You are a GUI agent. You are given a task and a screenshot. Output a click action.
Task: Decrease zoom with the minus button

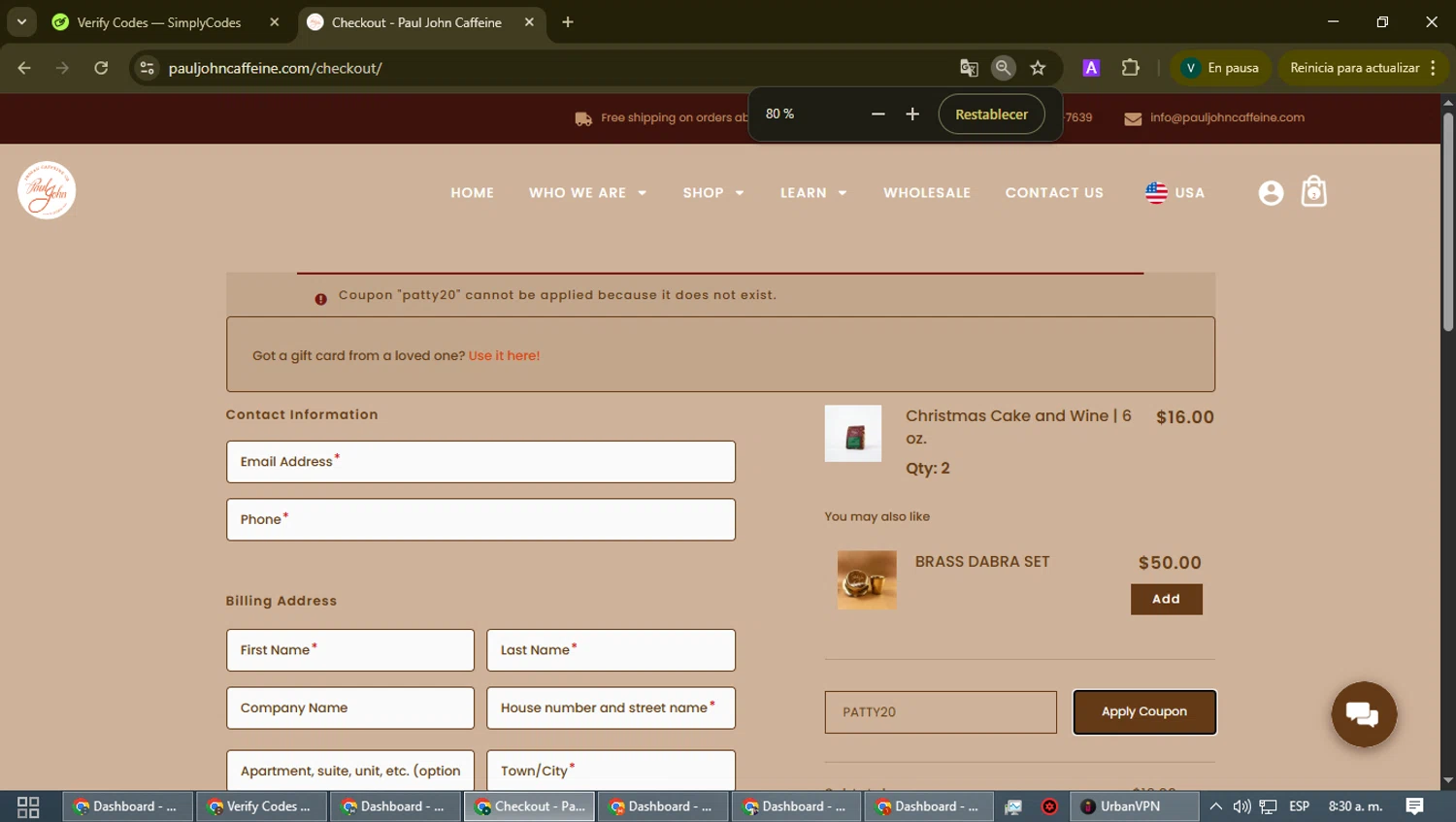pyautogui.click(x=878, y=115)
